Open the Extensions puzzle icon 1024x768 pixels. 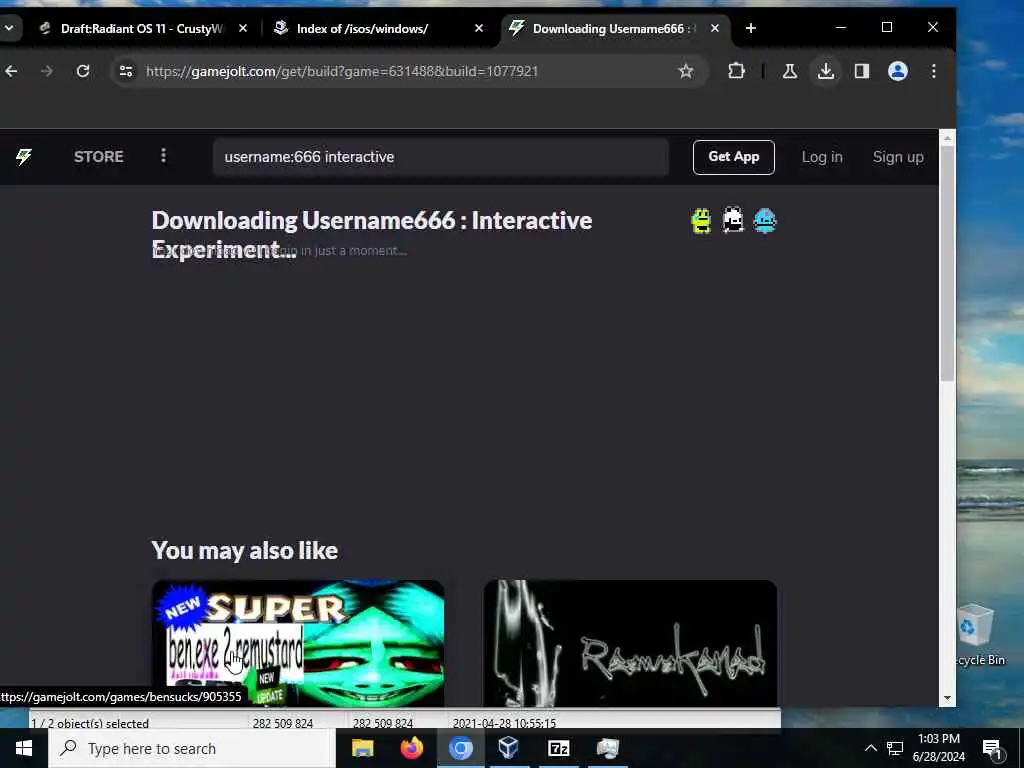pyautogui.click(x=737, y=71)
